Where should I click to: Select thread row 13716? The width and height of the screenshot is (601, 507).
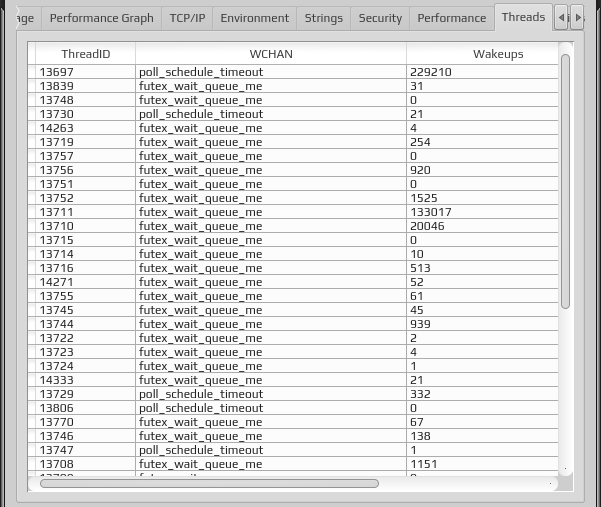pyautogui.click(x=293, y=267)
